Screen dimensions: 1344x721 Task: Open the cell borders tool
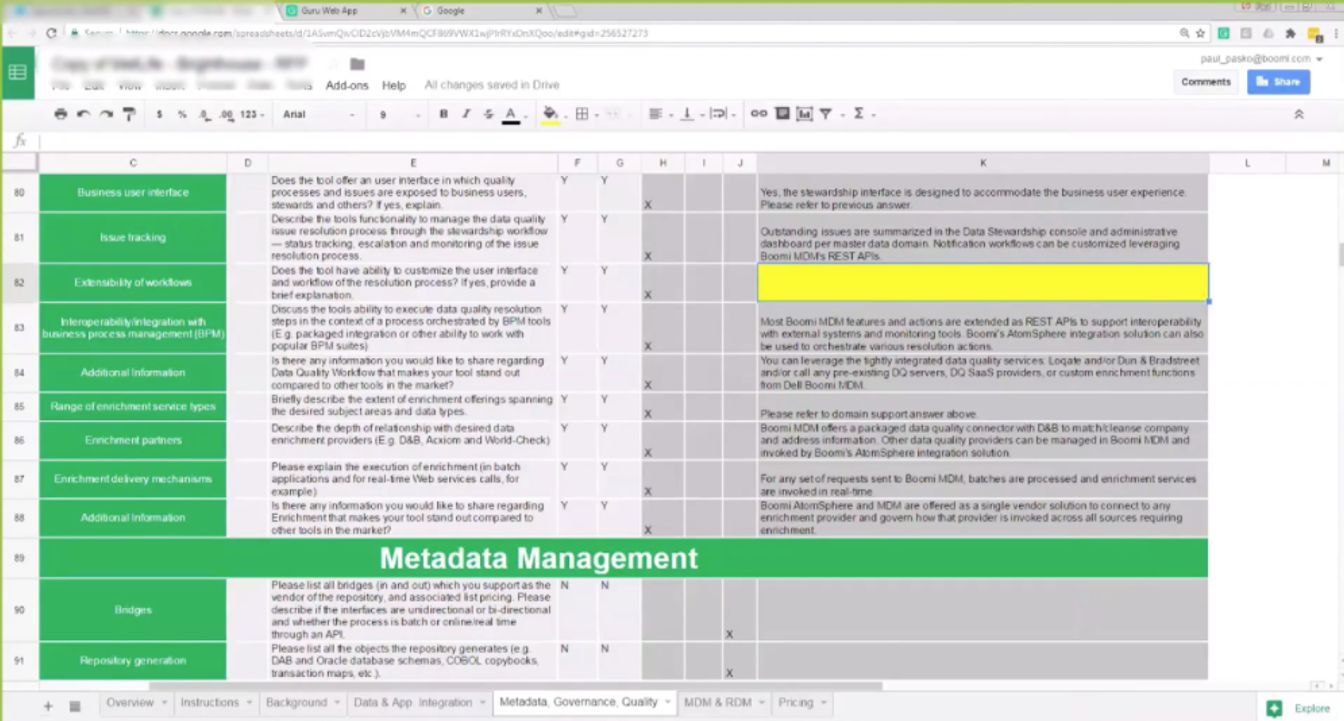coord(582,114)
